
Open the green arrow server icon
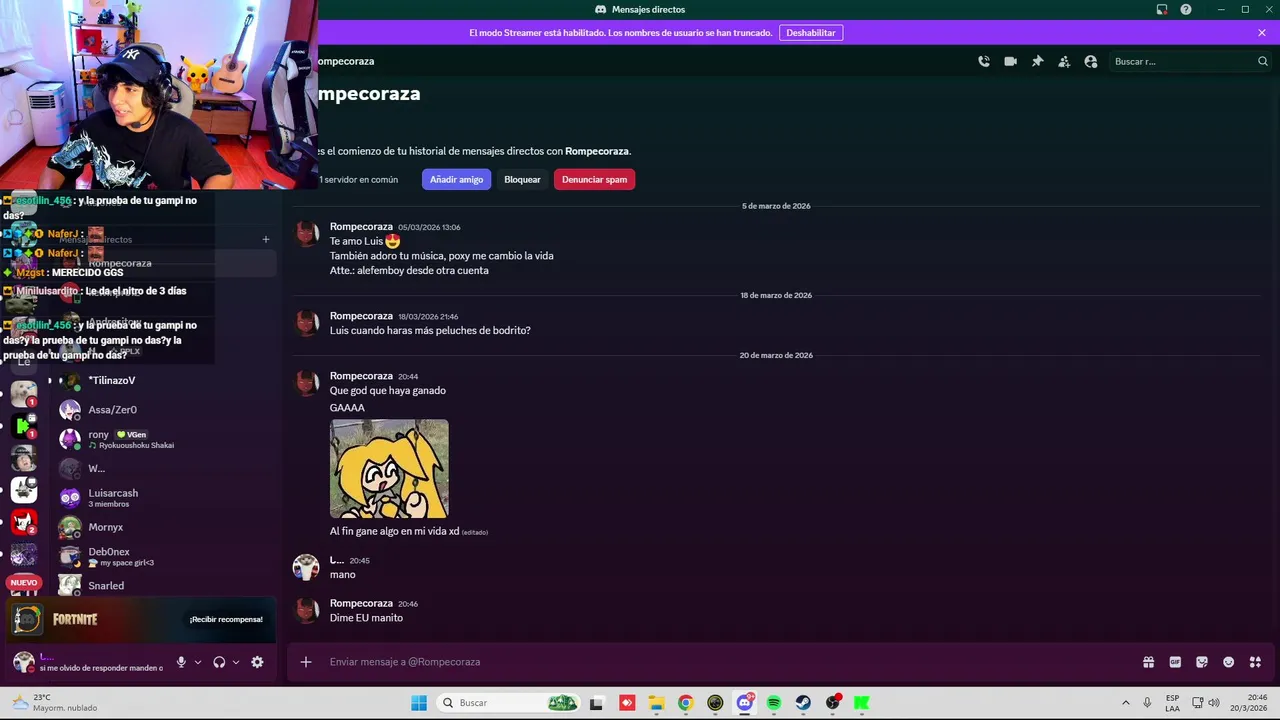coord(24,425)
